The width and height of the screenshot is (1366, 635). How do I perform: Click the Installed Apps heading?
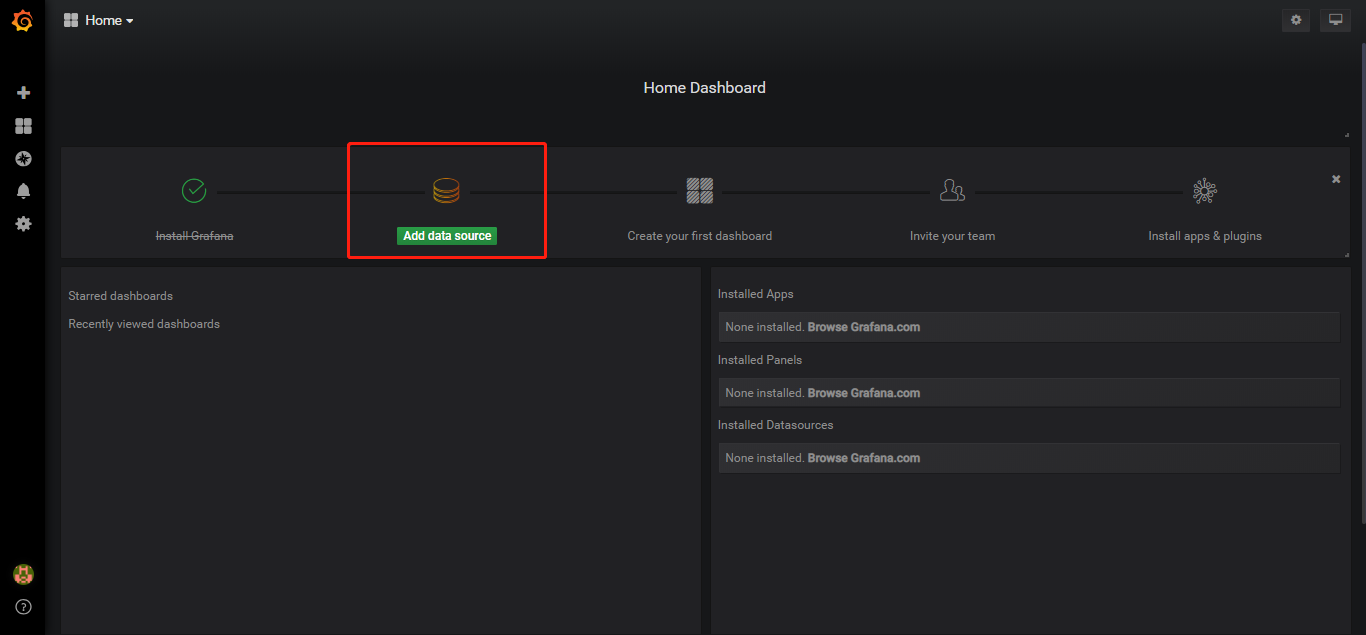pos(756,294)
